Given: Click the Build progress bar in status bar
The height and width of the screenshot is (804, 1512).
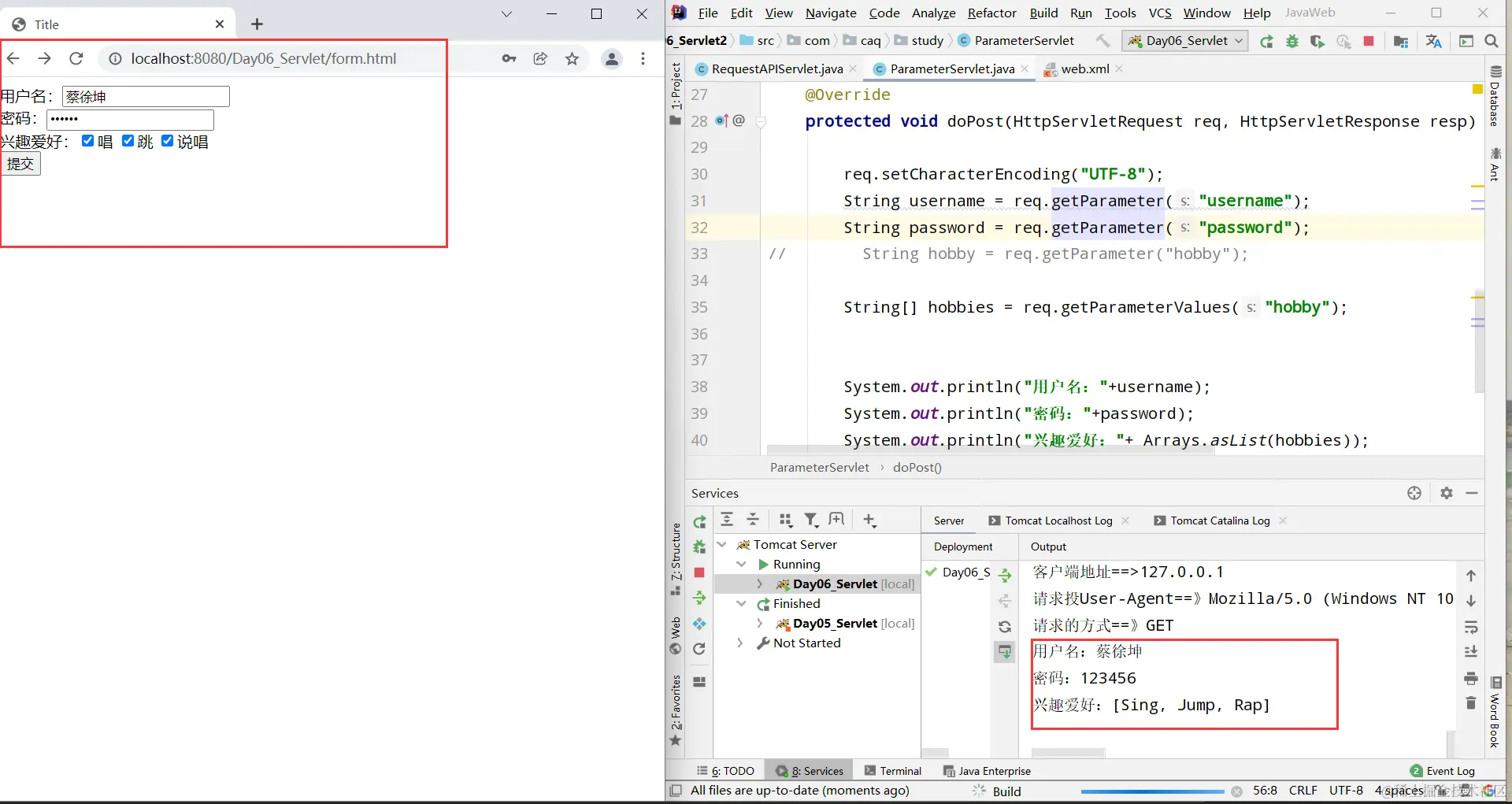Looking at the screenshot, I should tap(1153, 791).
